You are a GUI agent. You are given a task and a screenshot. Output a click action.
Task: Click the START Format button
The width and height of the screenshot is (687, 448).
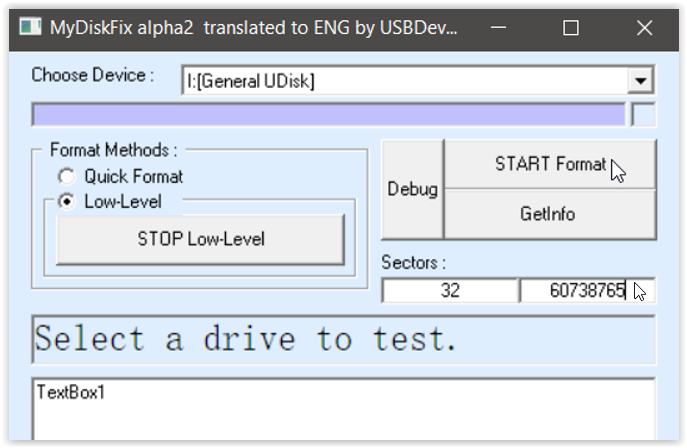[x=550, y=164]
